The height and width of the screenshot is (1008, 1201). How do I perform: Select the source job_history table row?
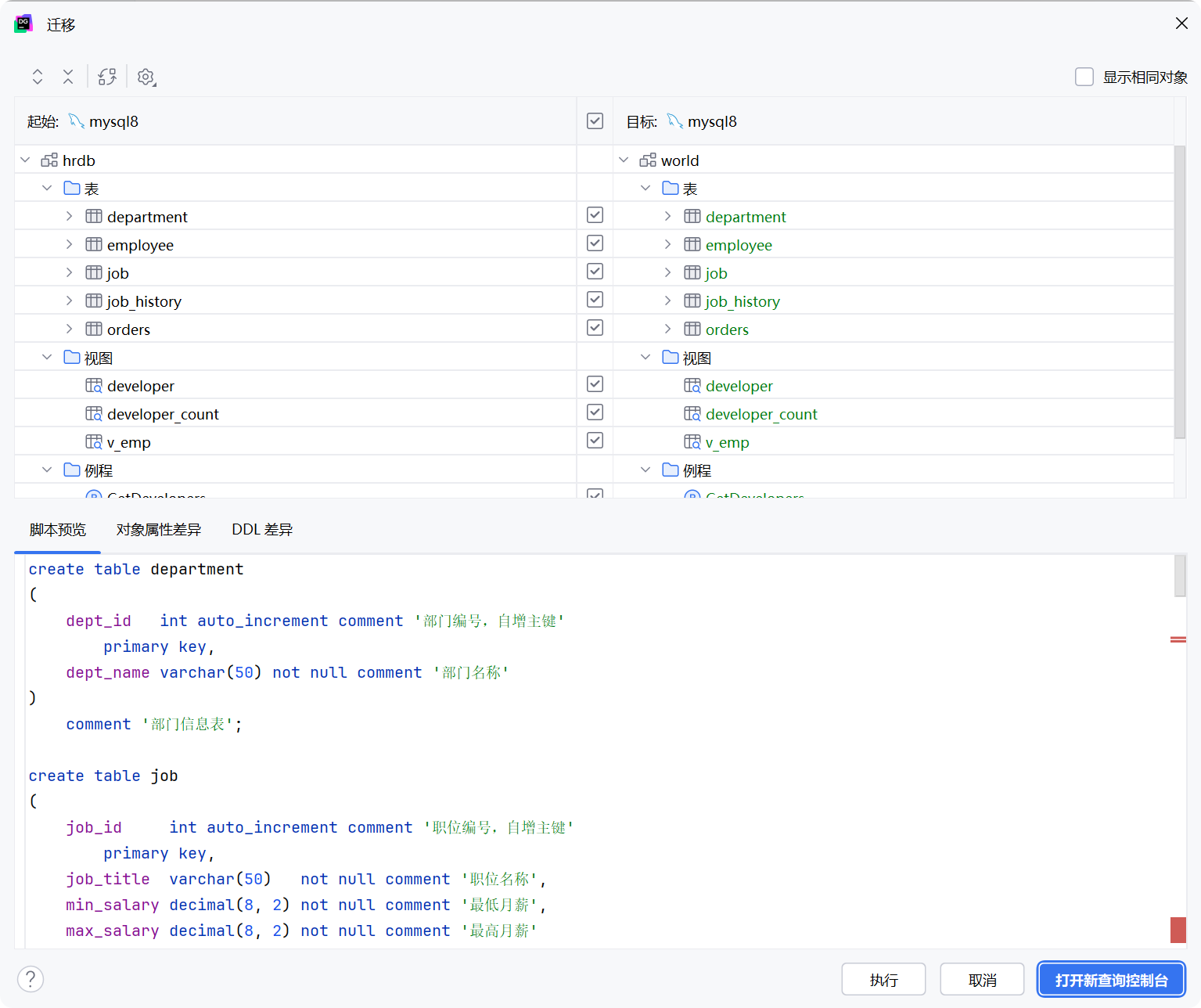[295, 301]
